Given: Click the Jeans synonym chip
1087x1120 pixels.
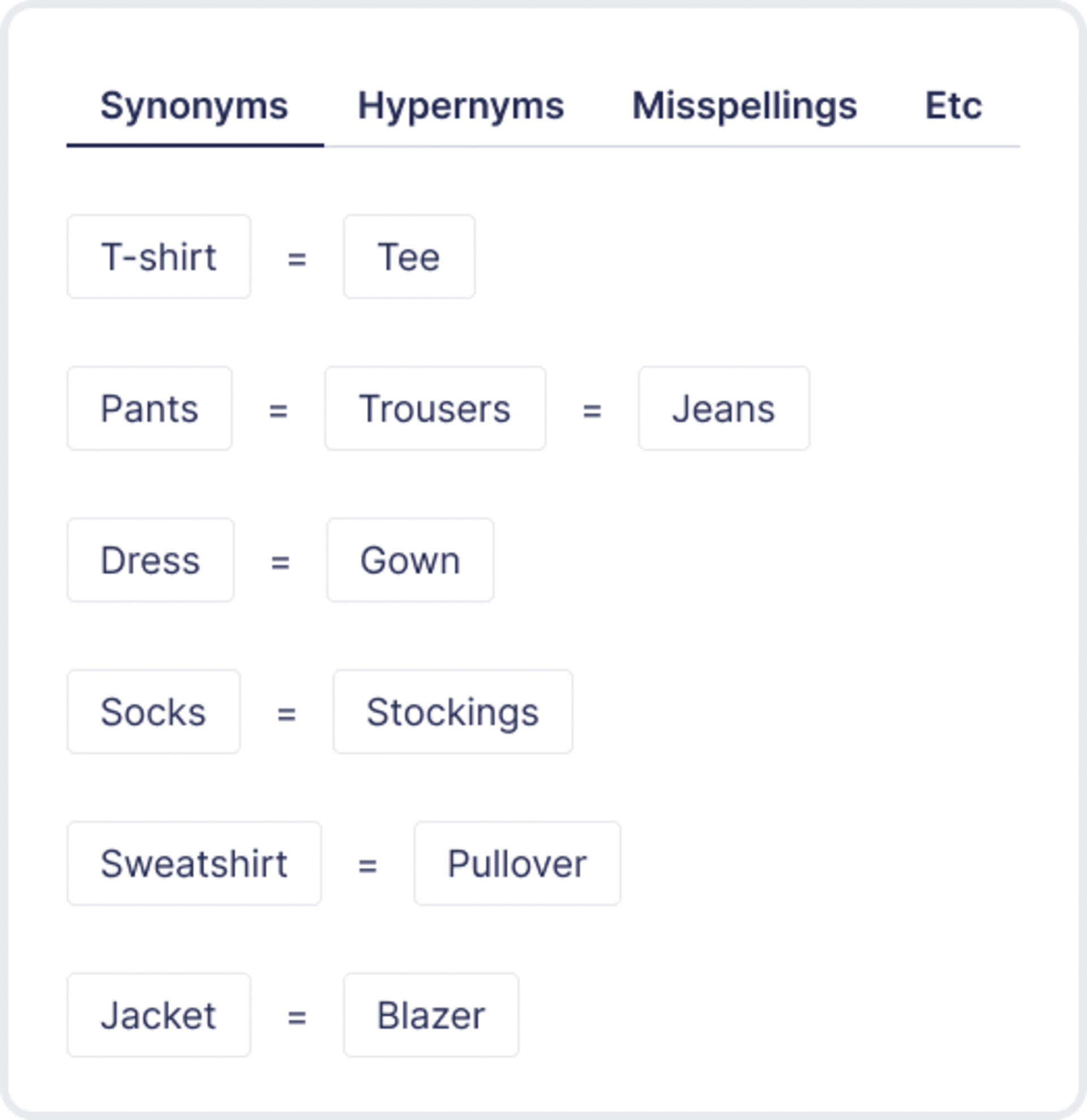Looking at the screenshot, I should (724, 409).
